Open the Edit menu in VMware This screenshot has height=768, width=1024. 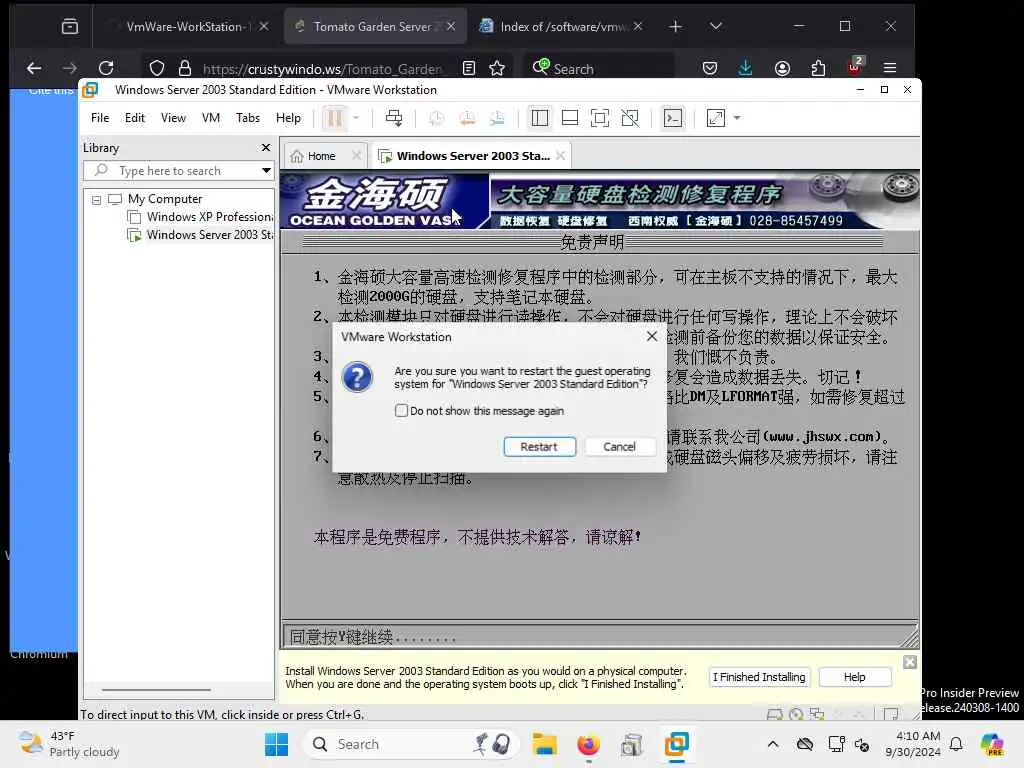point(135,118)
